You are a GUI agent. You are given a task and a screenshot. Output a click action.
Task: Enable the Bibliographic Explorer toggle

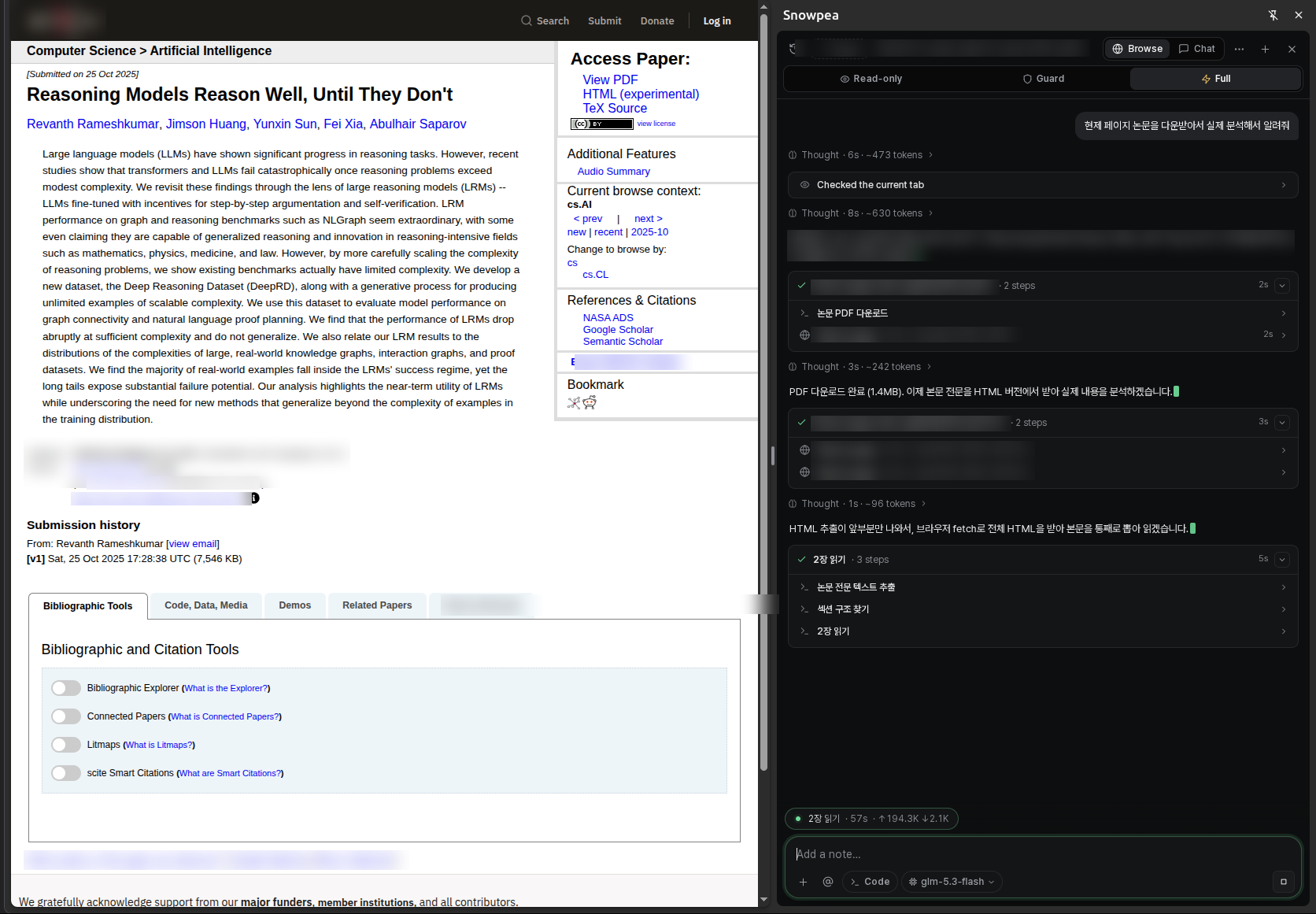(66, 688)
